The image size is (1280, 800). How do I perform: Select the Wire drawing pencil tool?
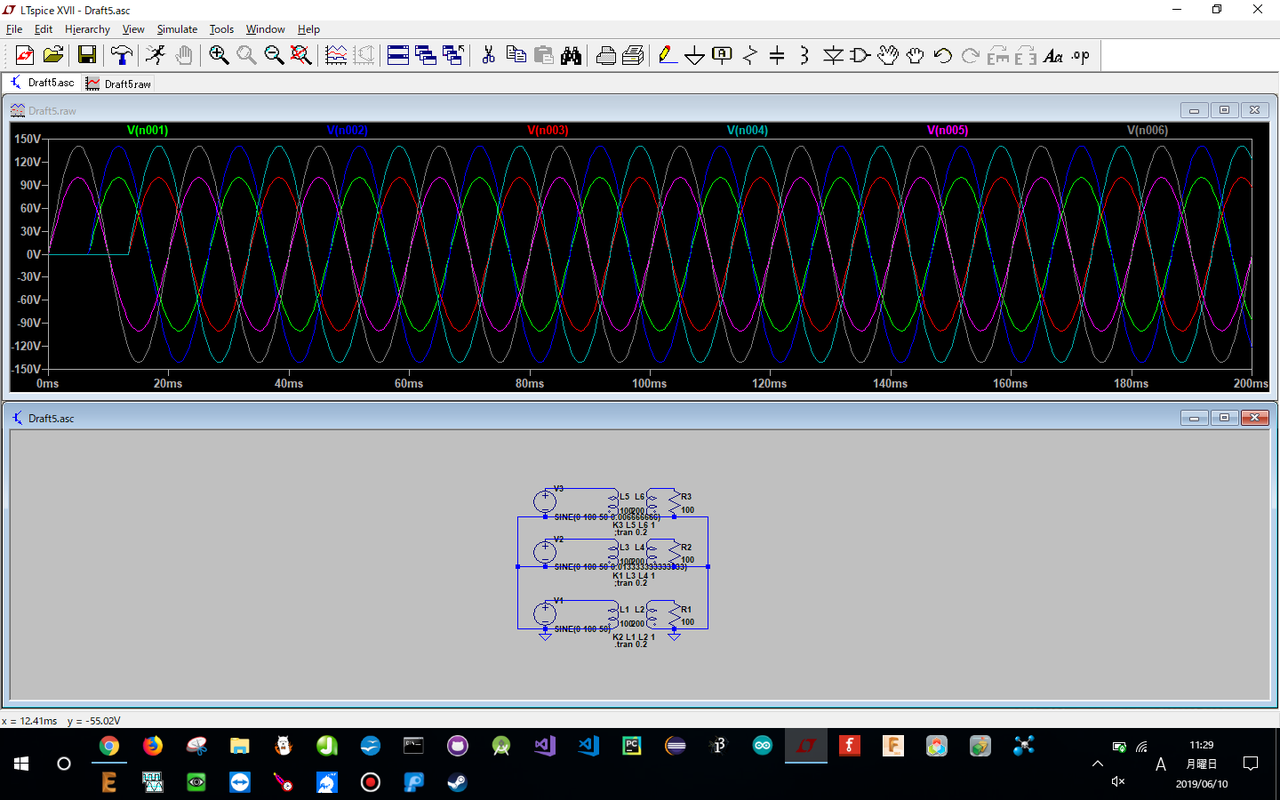click(x=667, y=55)
